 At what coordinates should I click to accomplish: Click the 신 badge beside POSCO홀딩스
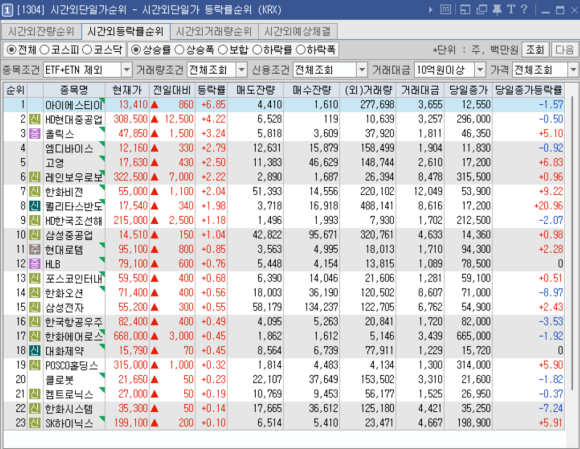click(x=35, y=365)
